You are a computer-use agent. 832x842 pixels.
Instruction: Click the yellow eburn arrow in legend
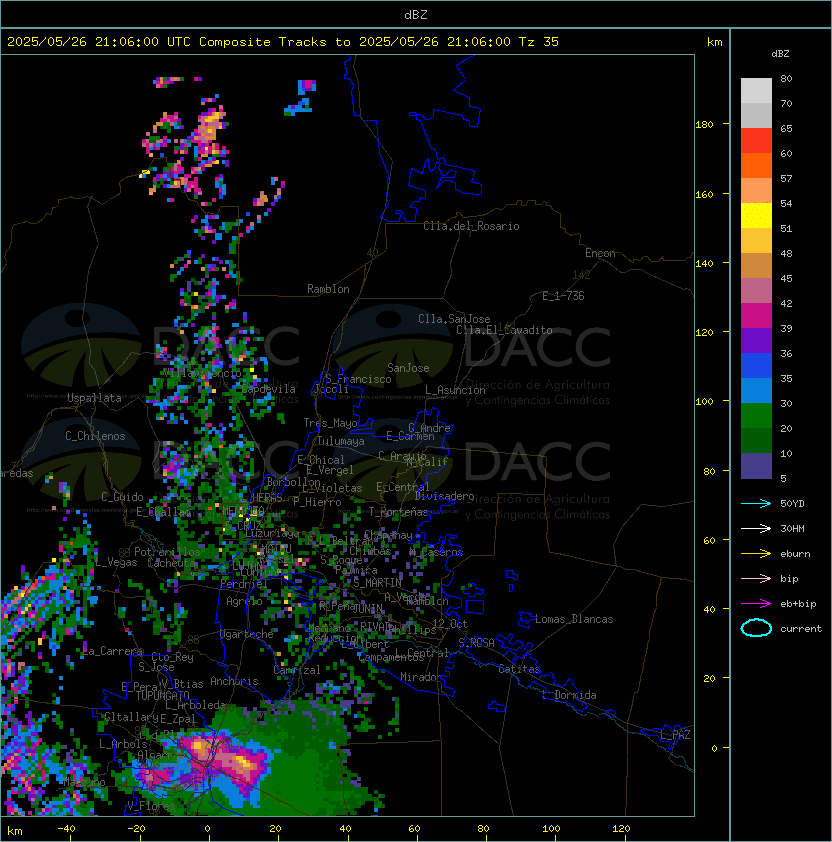click(x=756, y=554)
